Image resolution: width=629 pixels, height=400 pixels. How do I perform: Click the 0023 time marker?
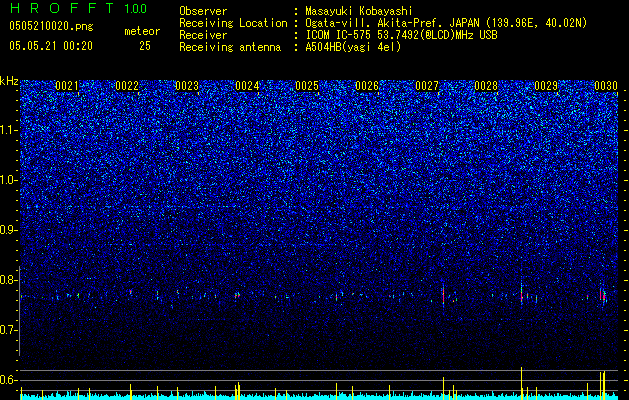[x=187, y=86]
